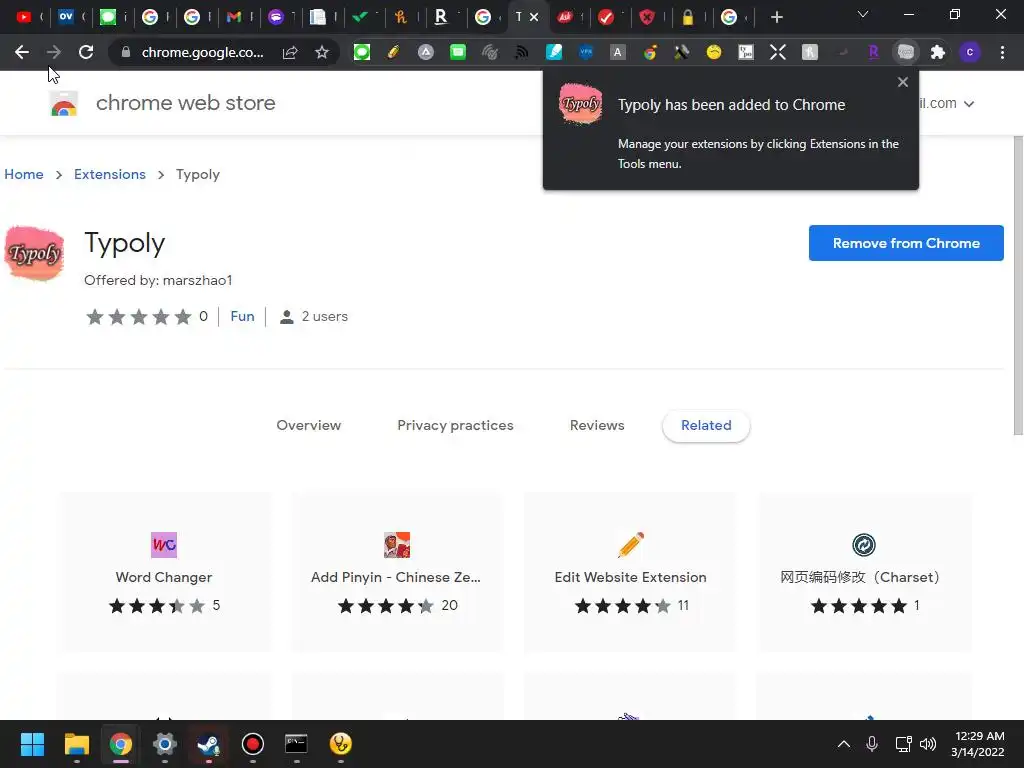Open a new browser tab

pos(776,17)
